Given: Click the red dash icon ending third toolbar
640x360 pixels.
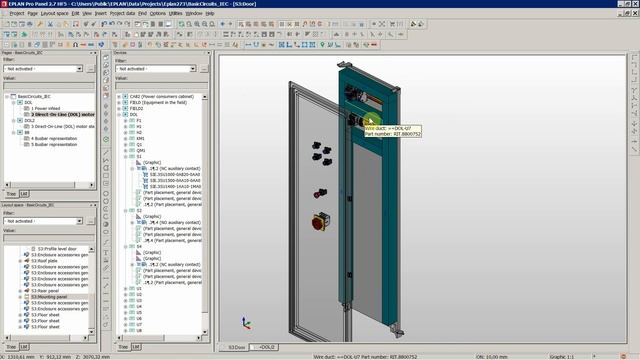Looking at the screenshot, I should tap(374, 44).
